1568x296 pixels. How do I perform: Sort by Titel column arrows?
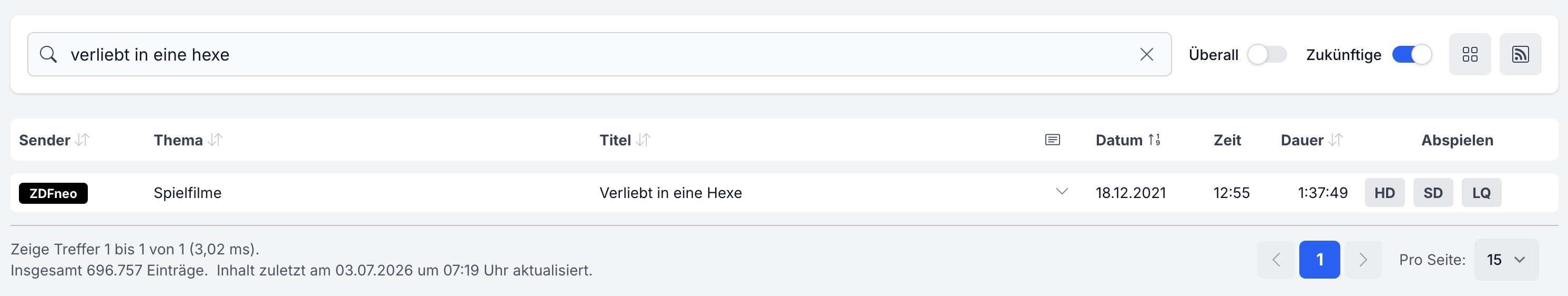click(x=643, y=140)
